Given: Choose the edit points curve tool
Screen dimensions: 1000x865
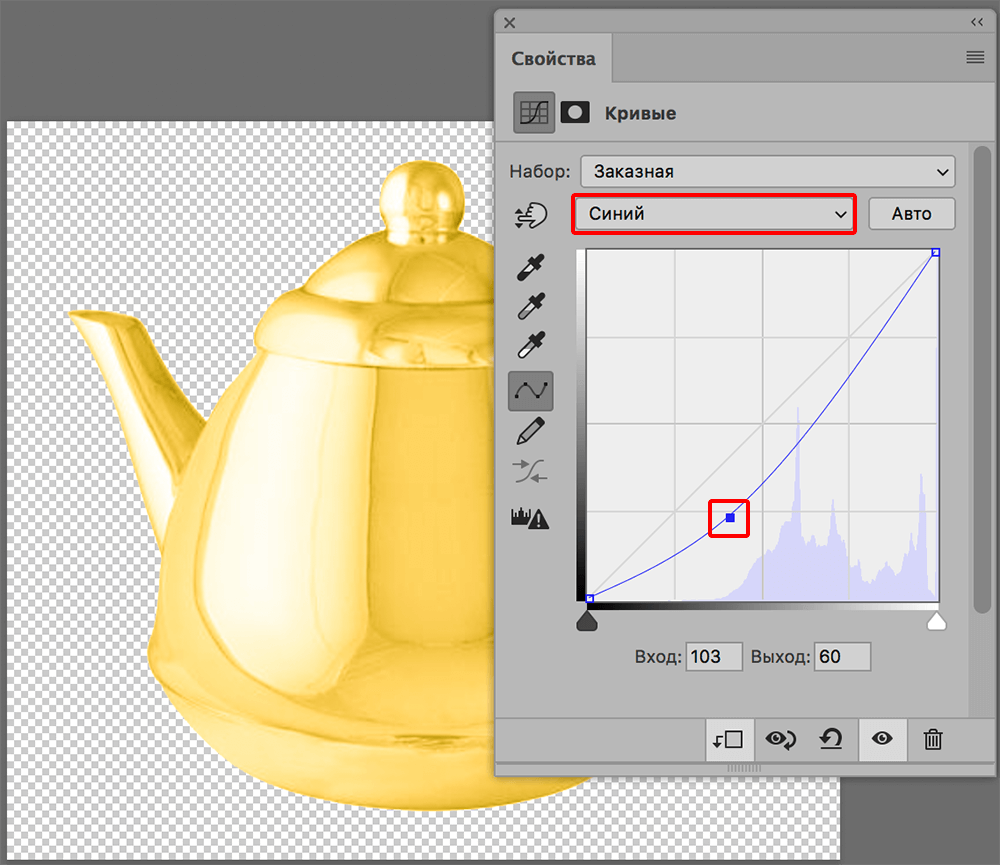Looking at the screenshot, I should [x=530, y=391].
